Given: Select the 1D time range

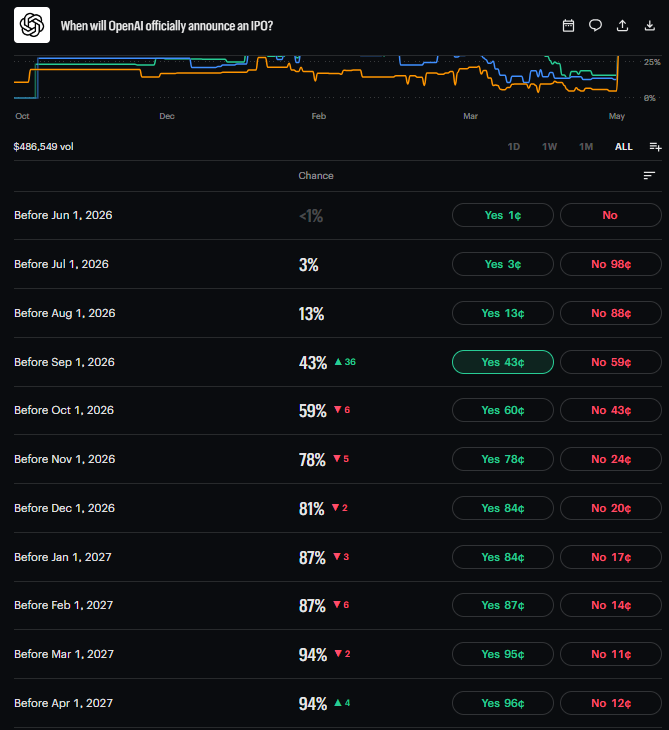Looking at the screenshot, I should (x=514, y=147).
